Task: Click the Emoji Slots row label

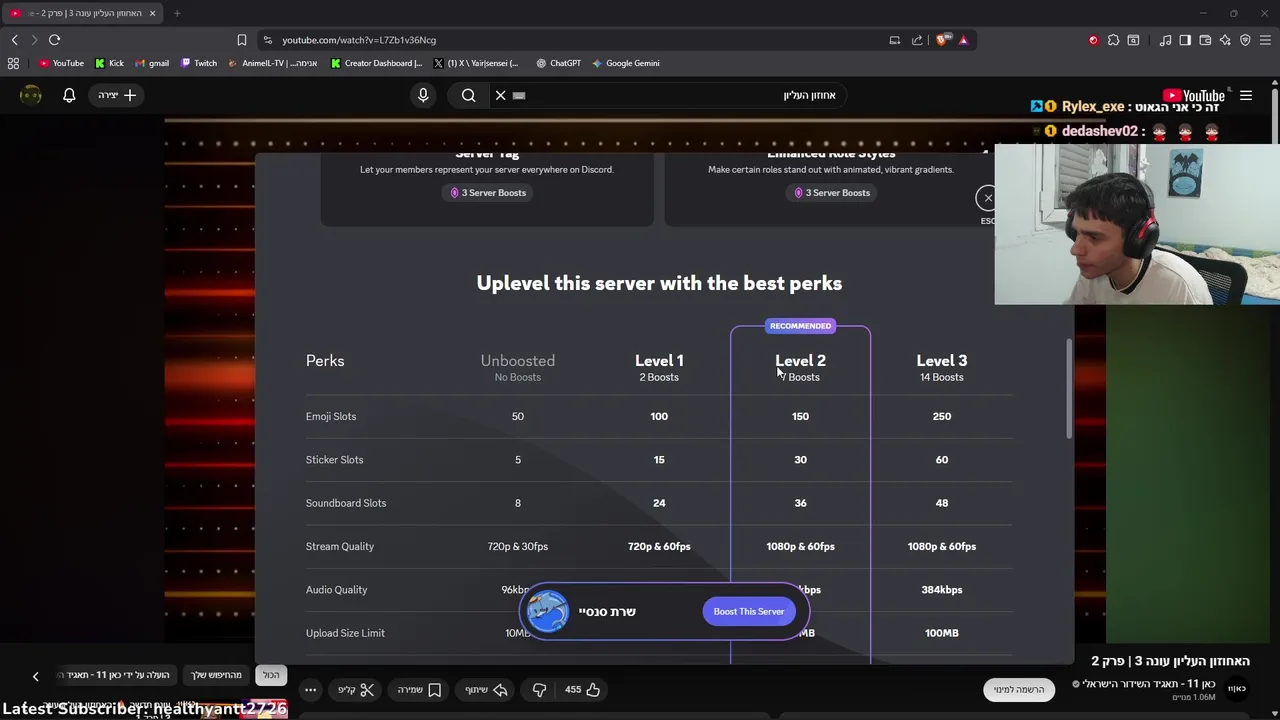Action: [331, 416]
